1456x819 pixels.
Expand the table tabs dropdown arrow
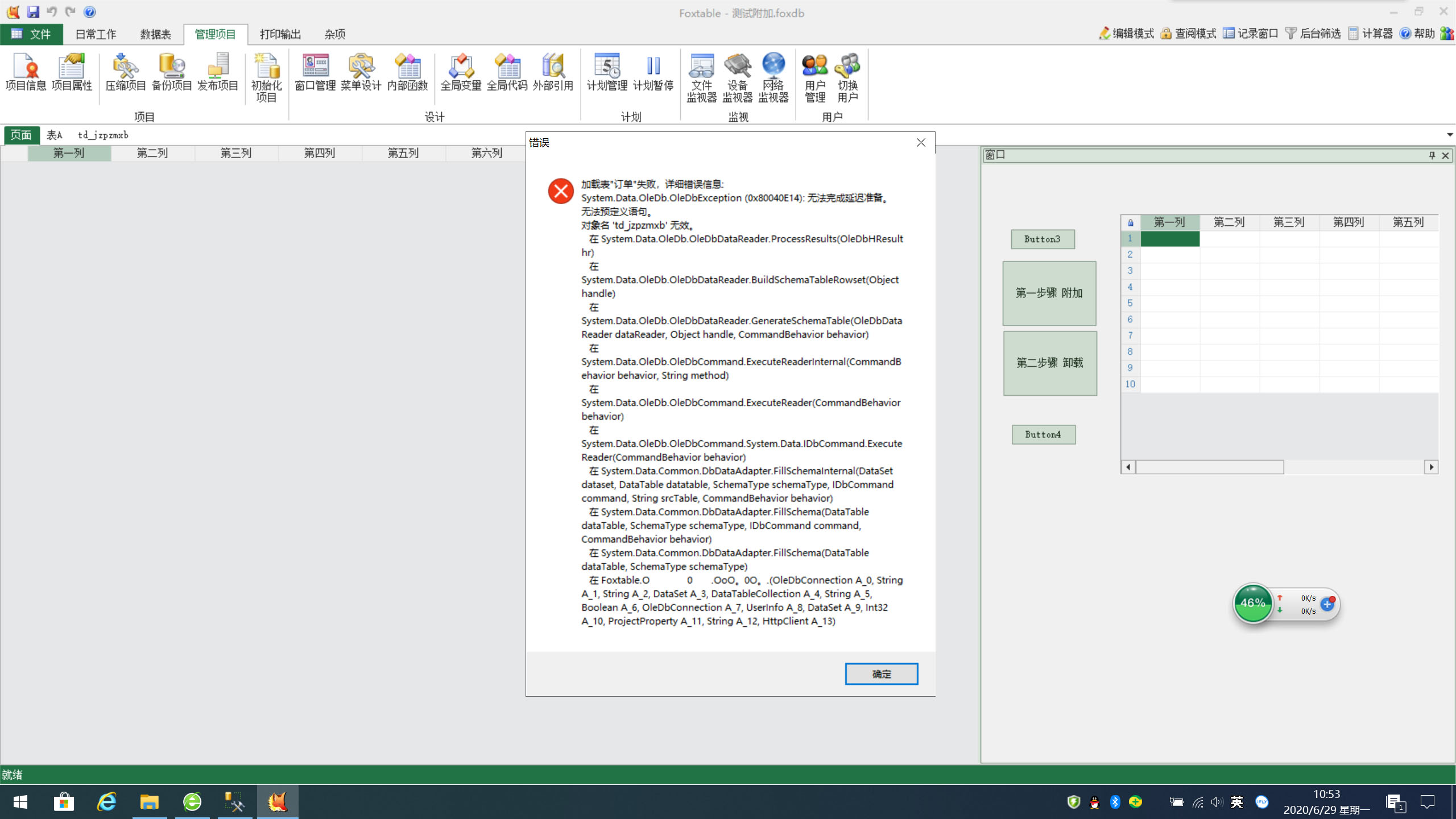[1450, 135]
